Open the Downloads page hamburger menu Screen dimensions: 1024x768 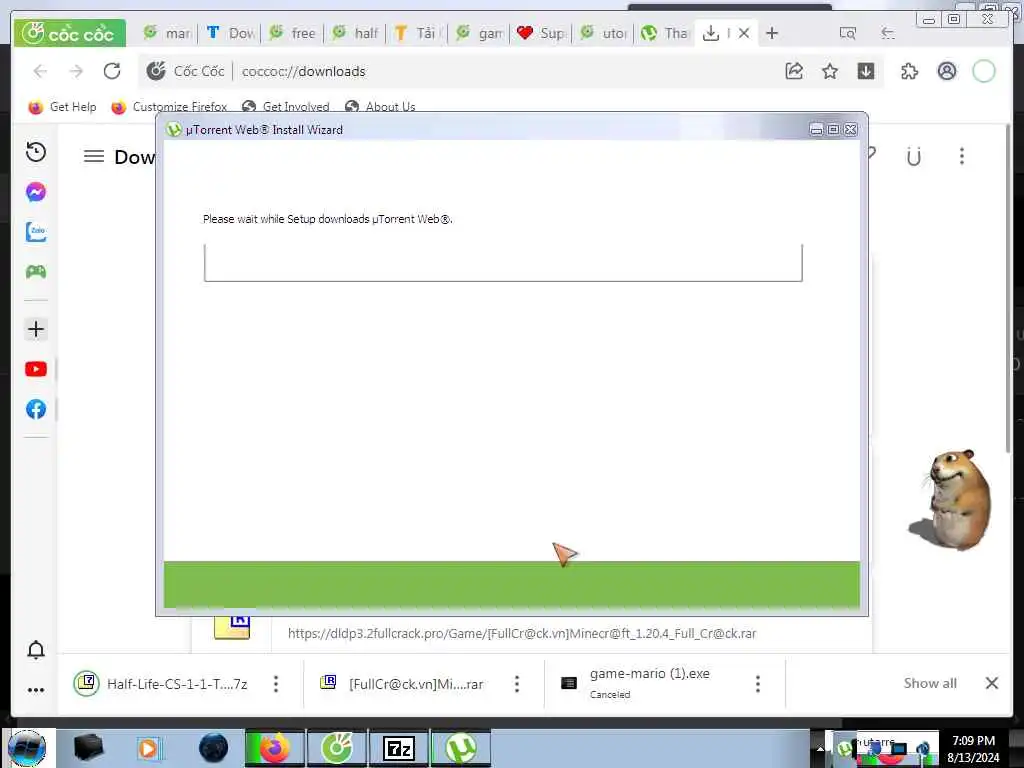[x=93, y=156]
